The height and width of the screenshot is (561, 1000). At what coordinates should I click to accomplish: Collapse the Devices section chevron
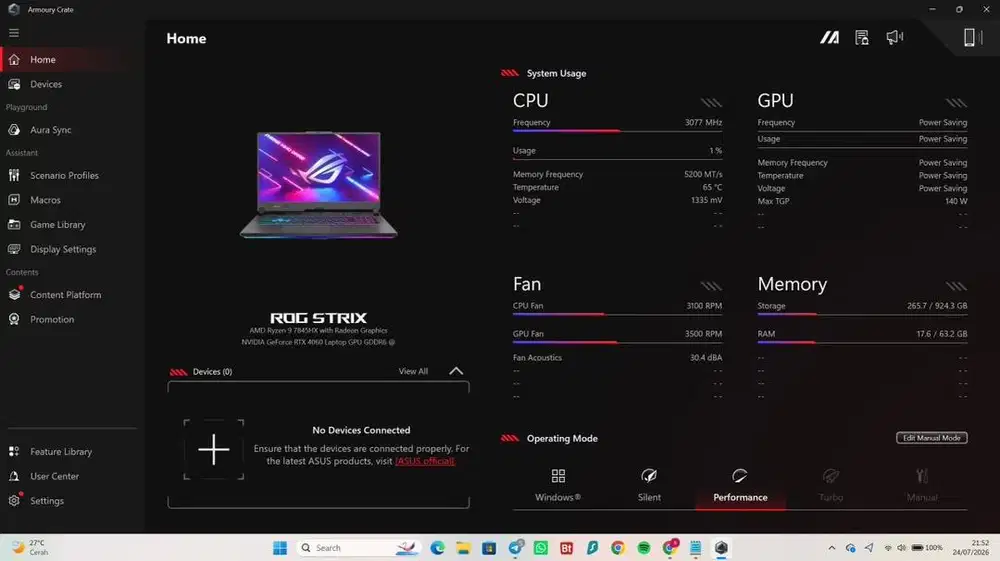[x=456, y=371]
